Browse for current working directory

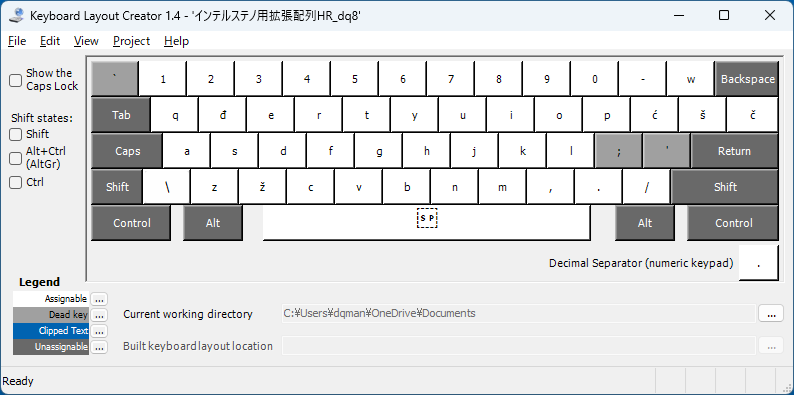(771, 314)
